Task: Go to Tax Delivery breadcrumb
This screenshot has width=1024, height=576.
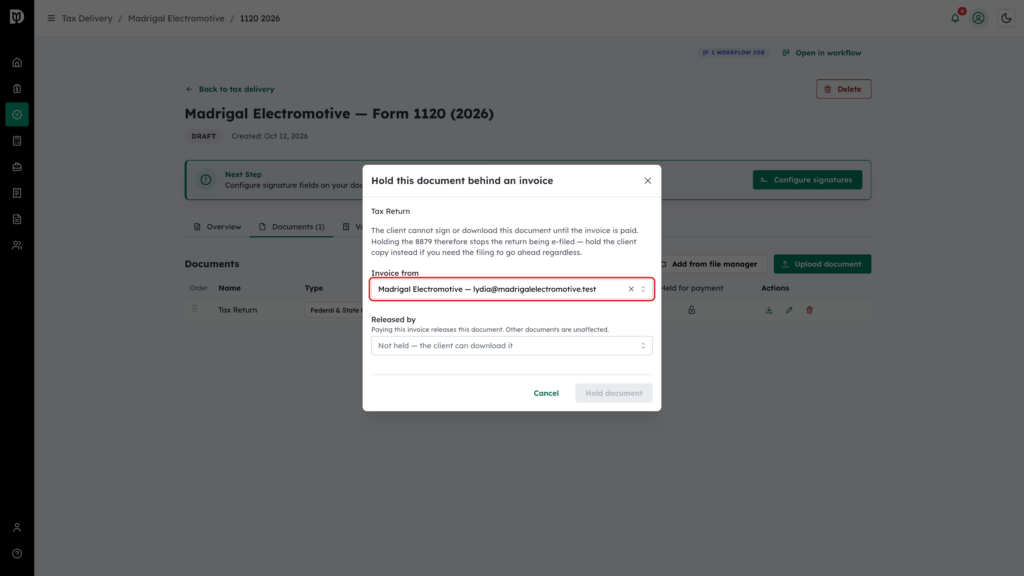Action: pyautogui.click(x=87, y=18)
